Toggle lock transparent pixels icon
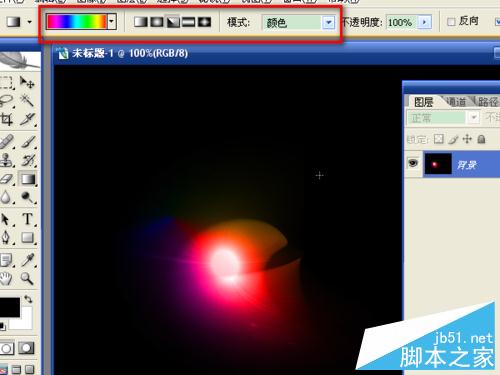Screen dimensions: 500x375 click(x=439, y=139)
